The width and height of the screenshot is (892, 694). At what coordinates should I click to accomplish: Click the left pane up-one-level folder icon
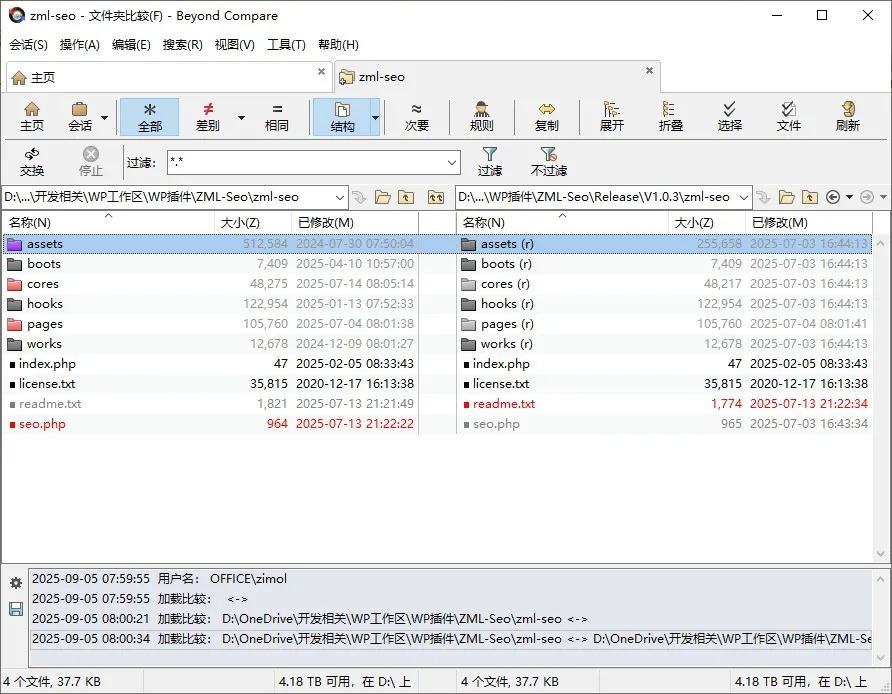406,197
